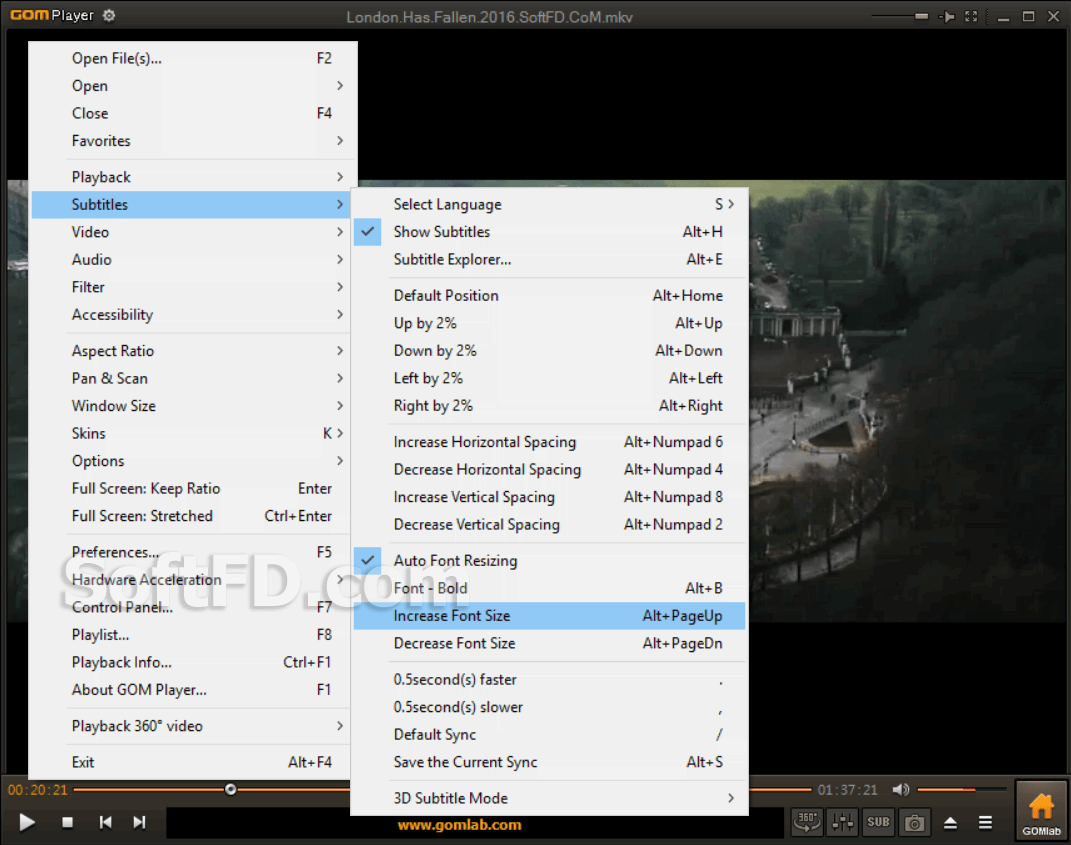Take a screenshot with the camera icon

point(914,822)
